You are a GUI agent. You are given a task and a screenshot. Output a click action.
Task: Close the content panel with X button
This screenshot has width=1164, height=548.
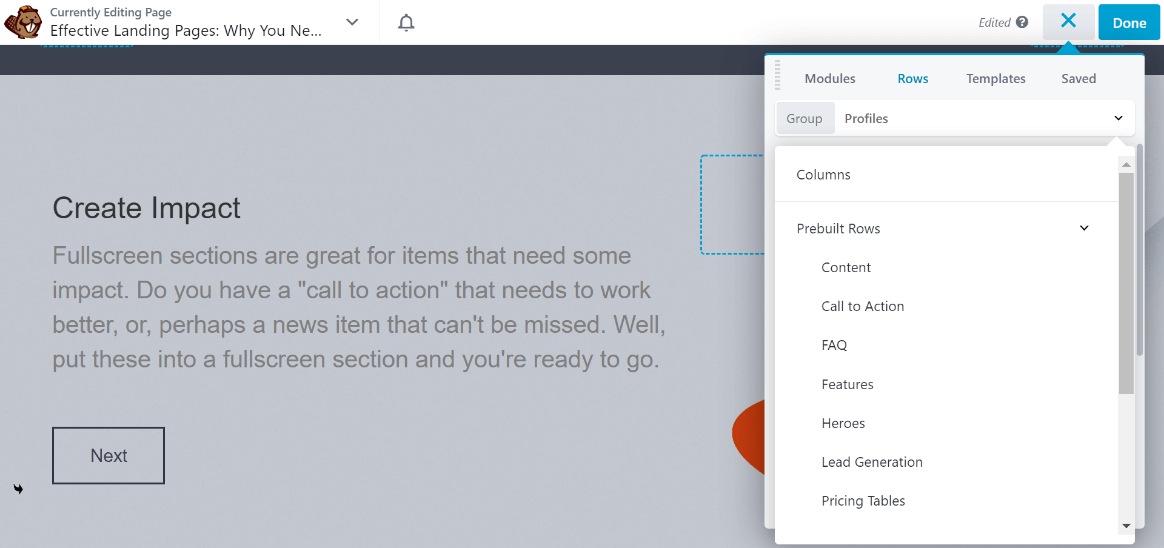point(1068,22)
